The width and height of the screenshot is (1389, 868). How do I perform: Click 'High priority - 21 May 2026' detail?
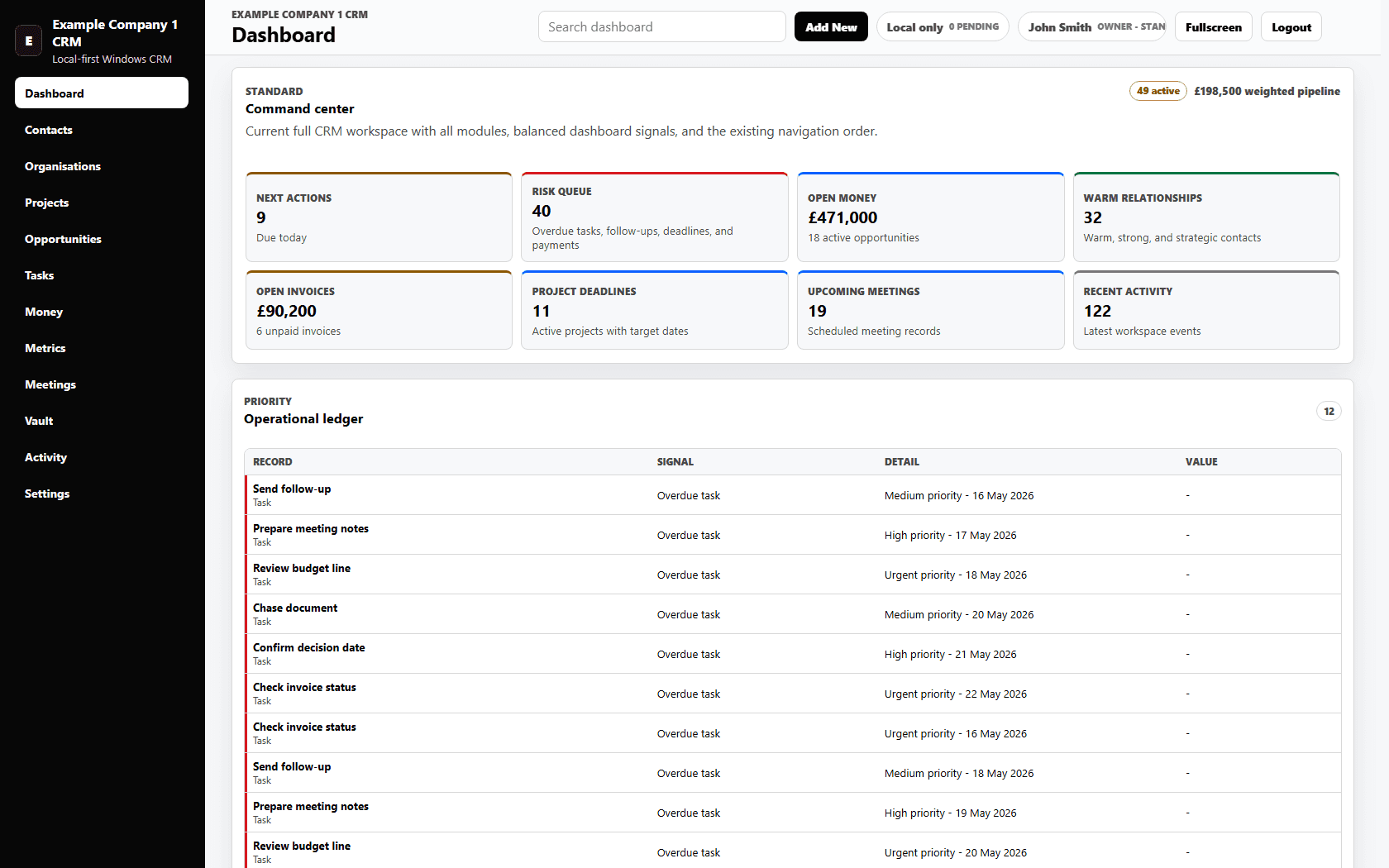pyautogui.click(x=951, y=654)
